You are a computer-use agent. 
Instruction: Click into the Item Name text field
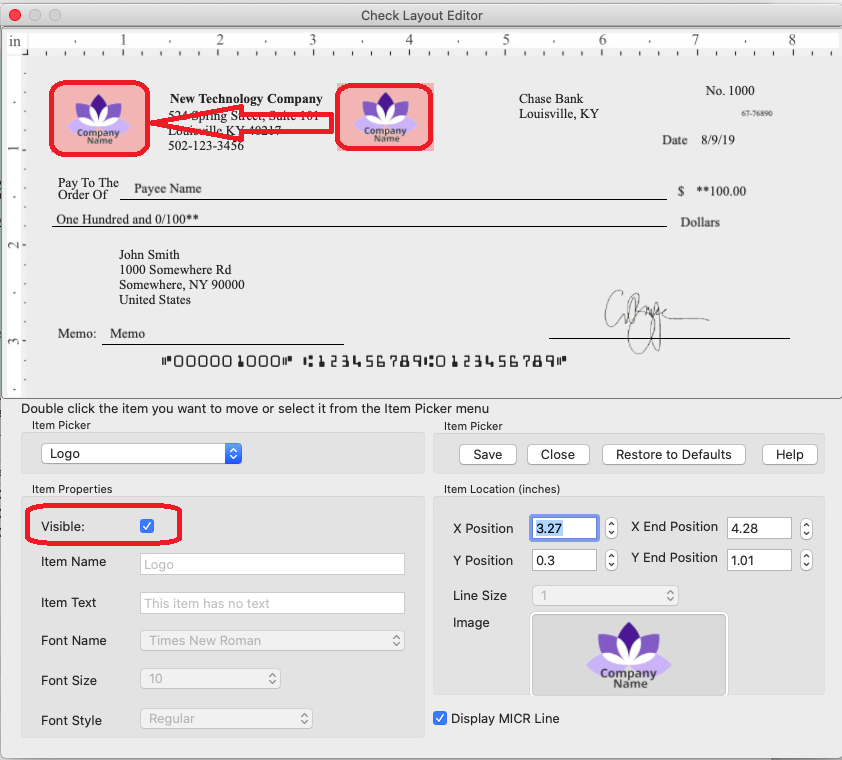click(272, 563)
